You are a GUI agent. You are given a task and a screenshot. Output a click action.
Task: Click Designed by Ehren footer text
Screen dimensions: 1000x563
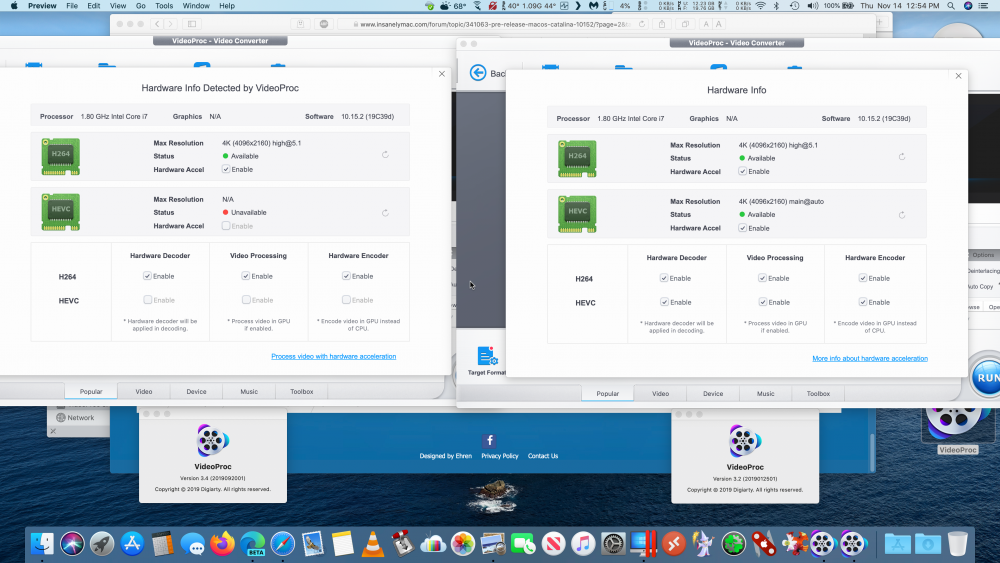(446, 456)
